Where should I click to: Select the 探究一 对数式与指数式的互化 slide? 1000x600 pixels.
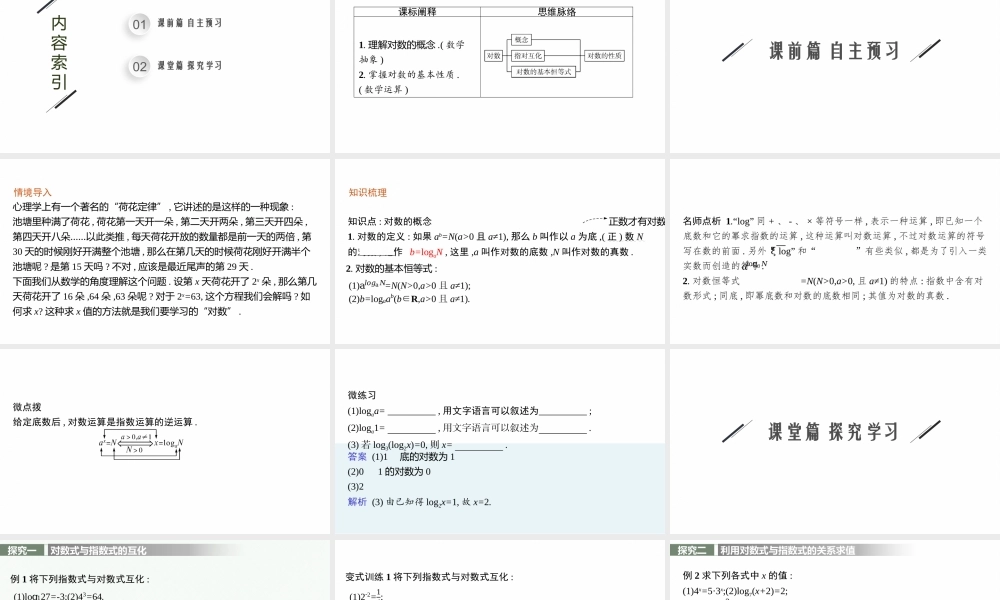tap(165, 570)
